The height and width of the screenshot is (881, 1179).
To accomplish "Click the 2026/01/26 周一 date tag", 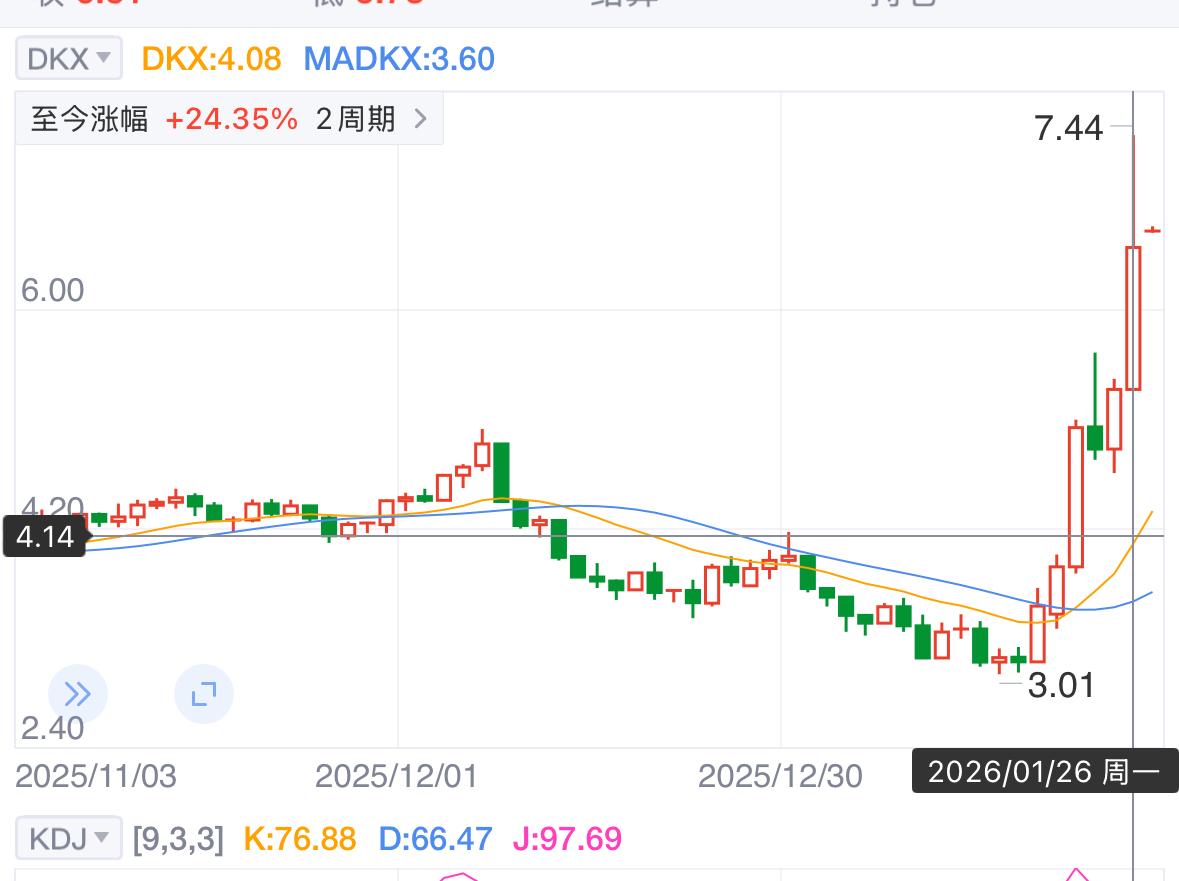I will [1044, 771].
